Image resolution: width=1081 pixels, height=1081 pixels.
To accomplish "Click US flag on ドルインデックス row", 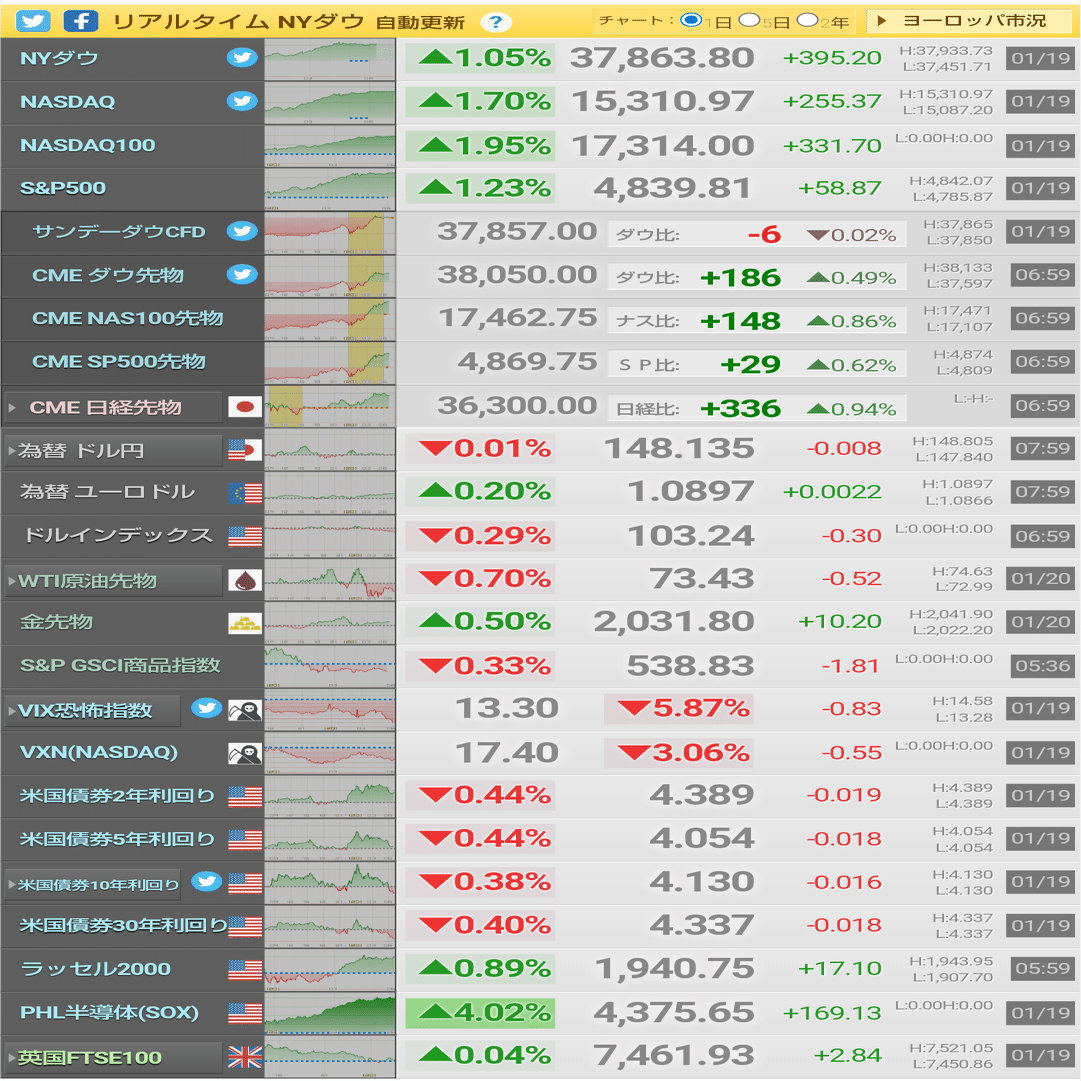I will coord(245,536).
